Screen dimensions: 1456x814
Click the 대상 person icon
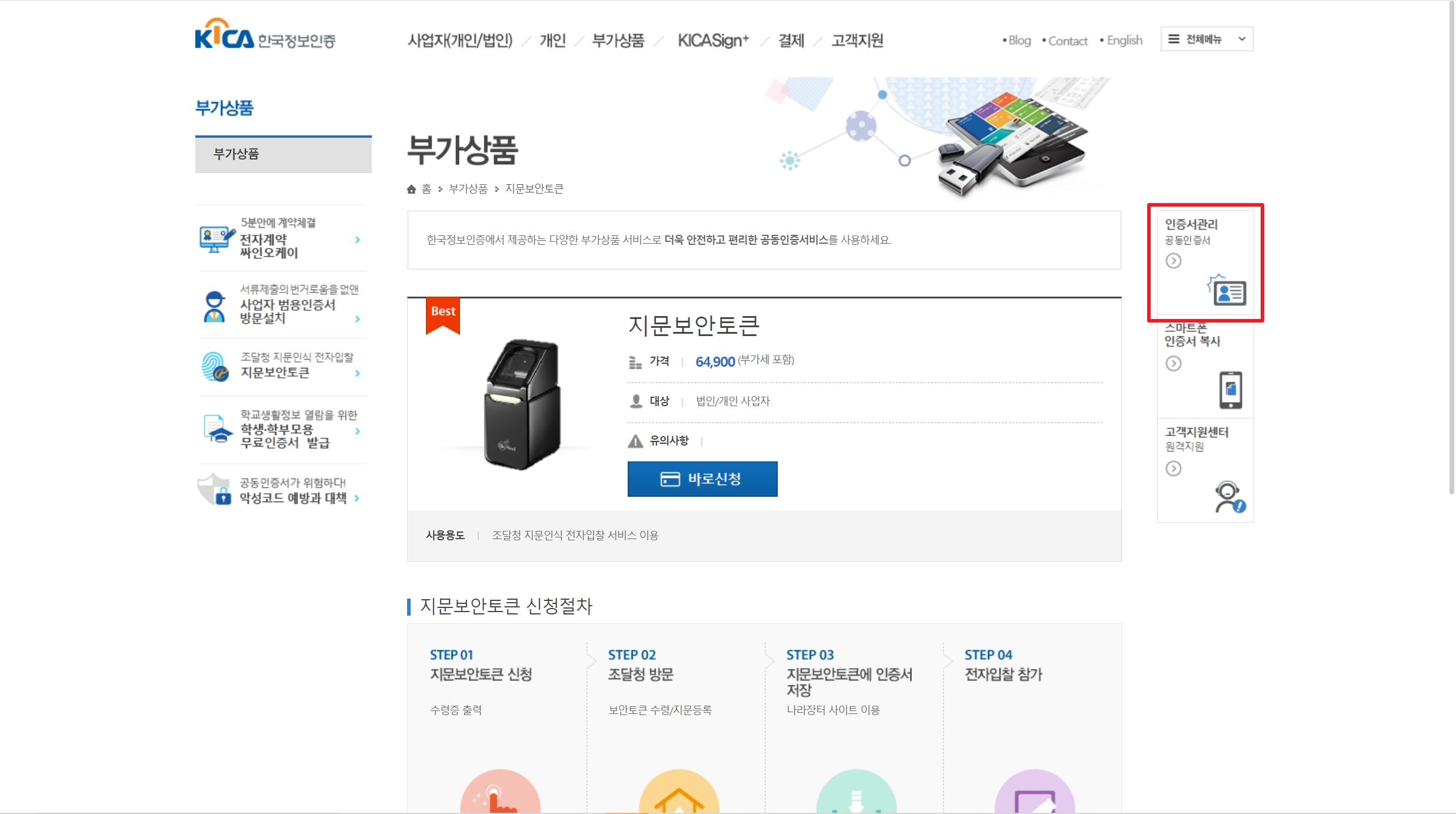[x=636, y=401]
